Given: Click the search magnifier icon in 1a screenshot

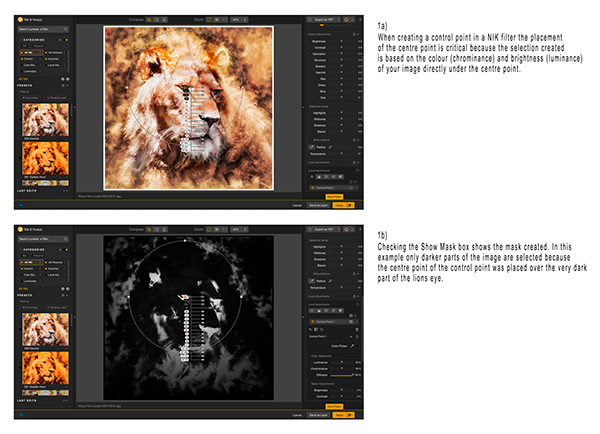Looking at the screenshot, I should tap(66, 29).
